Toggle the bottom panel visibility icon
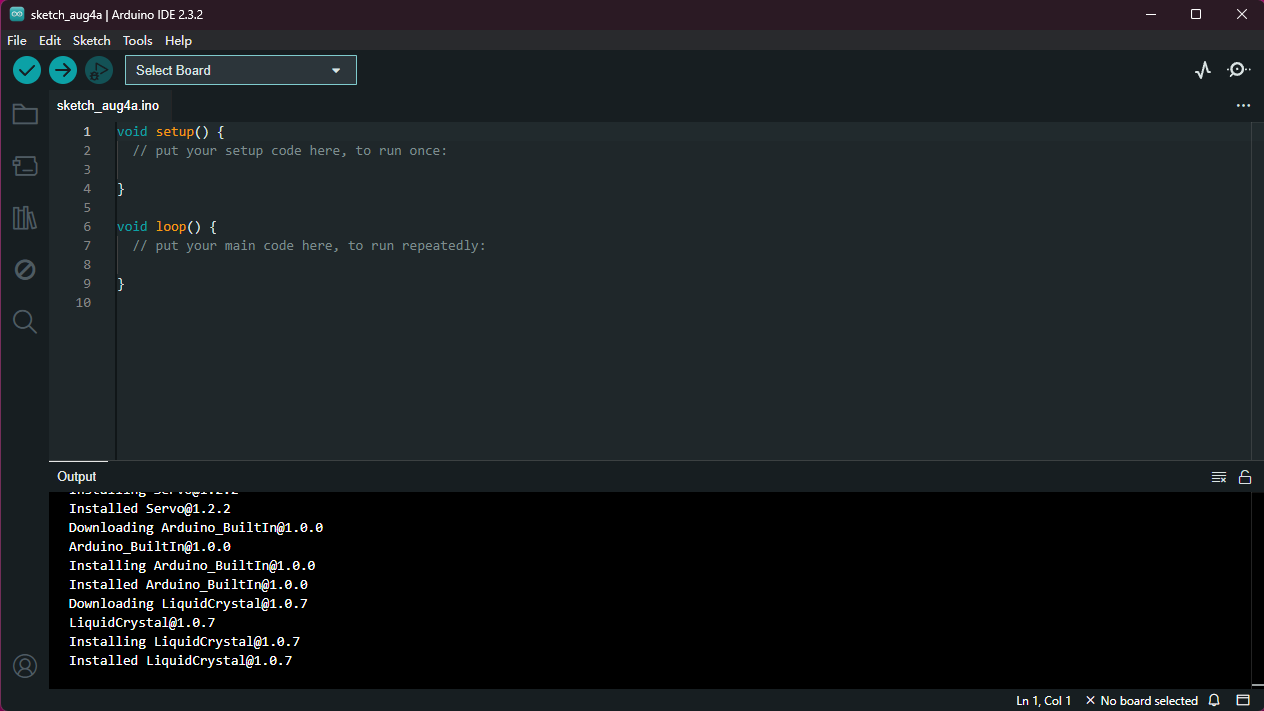 click(x=1243, y=701)
